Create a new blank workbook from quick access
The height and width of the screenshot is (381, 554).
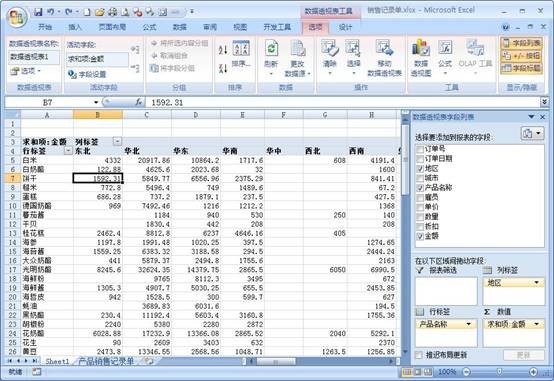(x=87, y=12)
